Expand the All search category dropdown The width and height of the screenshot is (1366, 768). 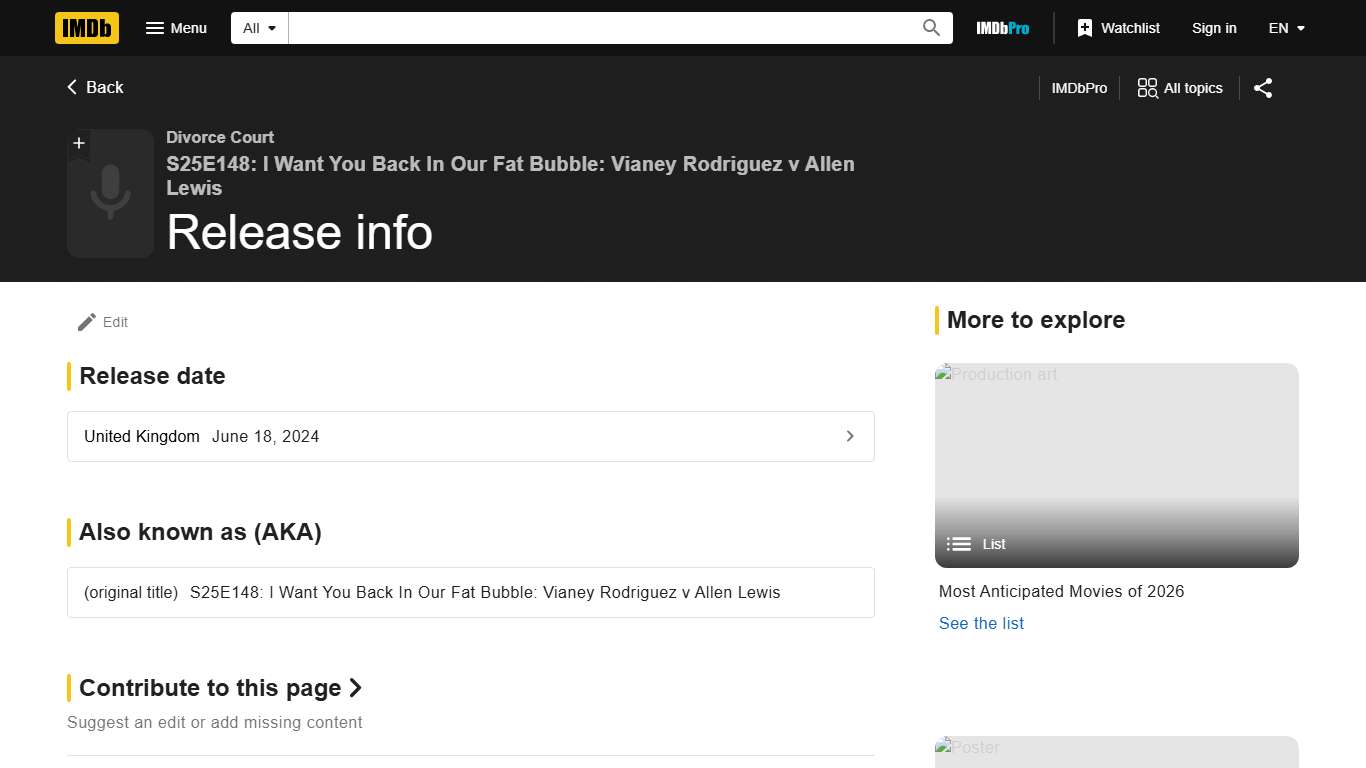click(259, 28)
